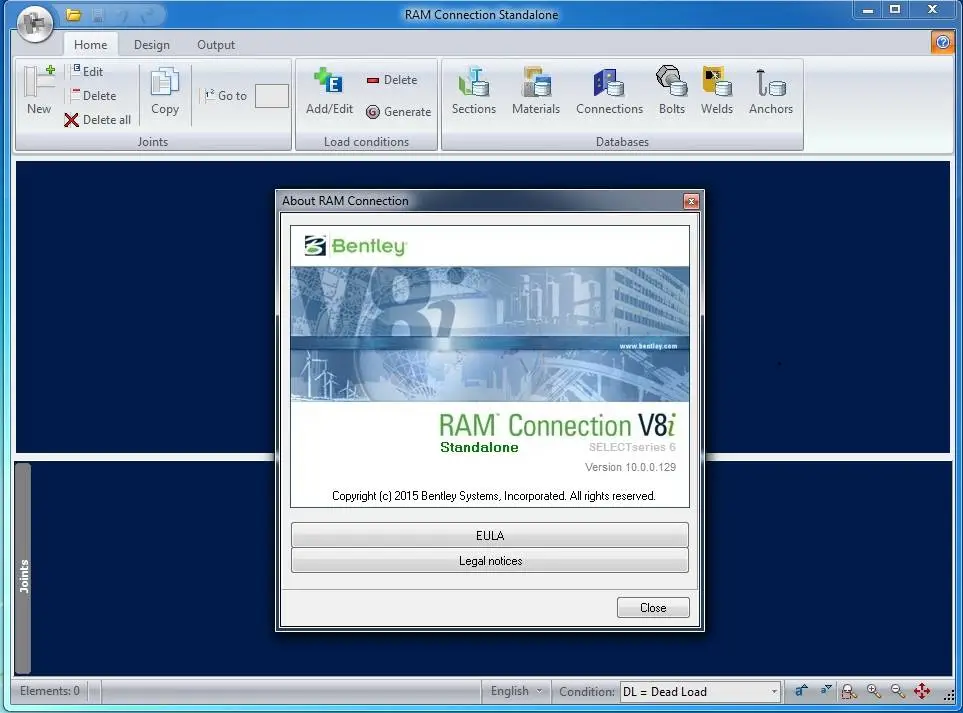963x713 pixels.
Task: Open the Welds database
Action: pos(717,91)
